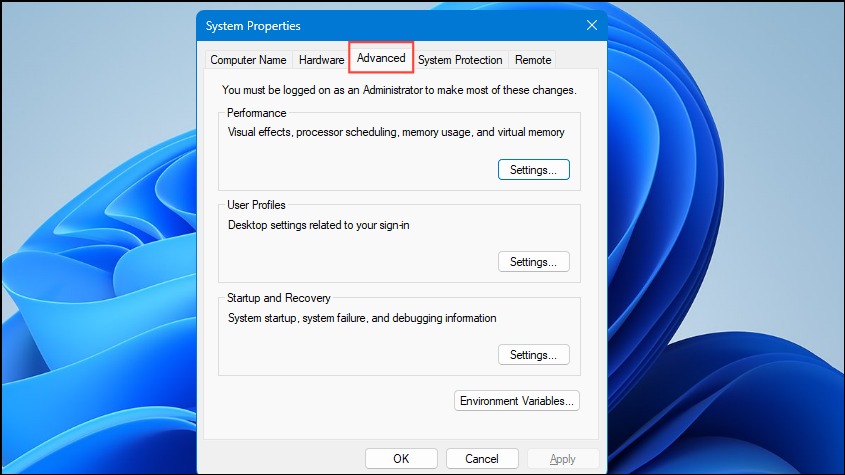
Task: Close the System Properties window
Action: tap(592, 25)
